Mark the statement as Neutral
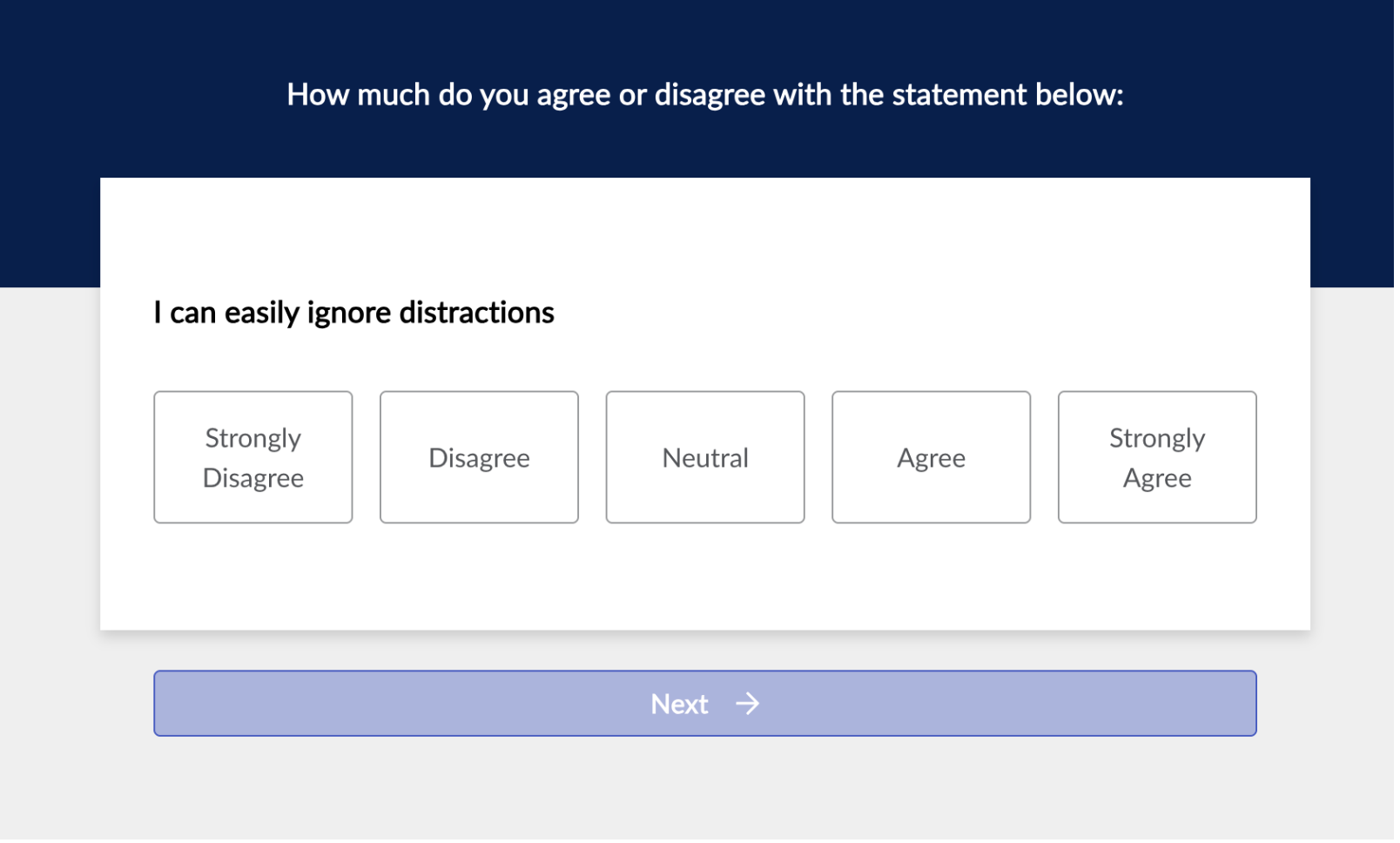 pos(705,458)
